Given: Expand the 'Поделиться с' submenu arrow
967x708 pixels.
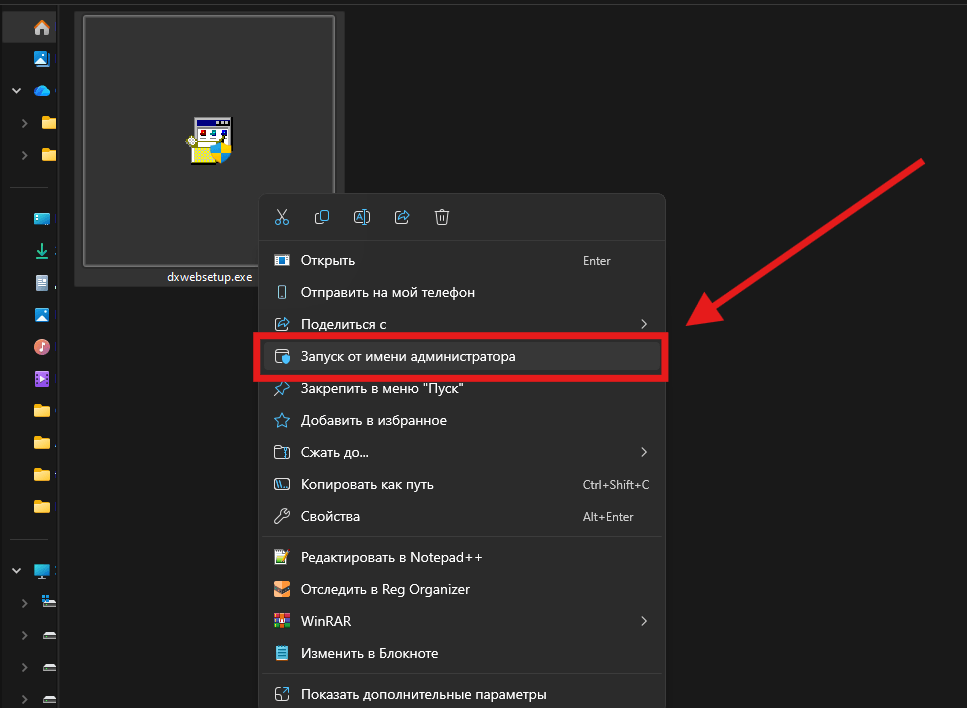Looking at the screenshot, I should tap(644, 324).
